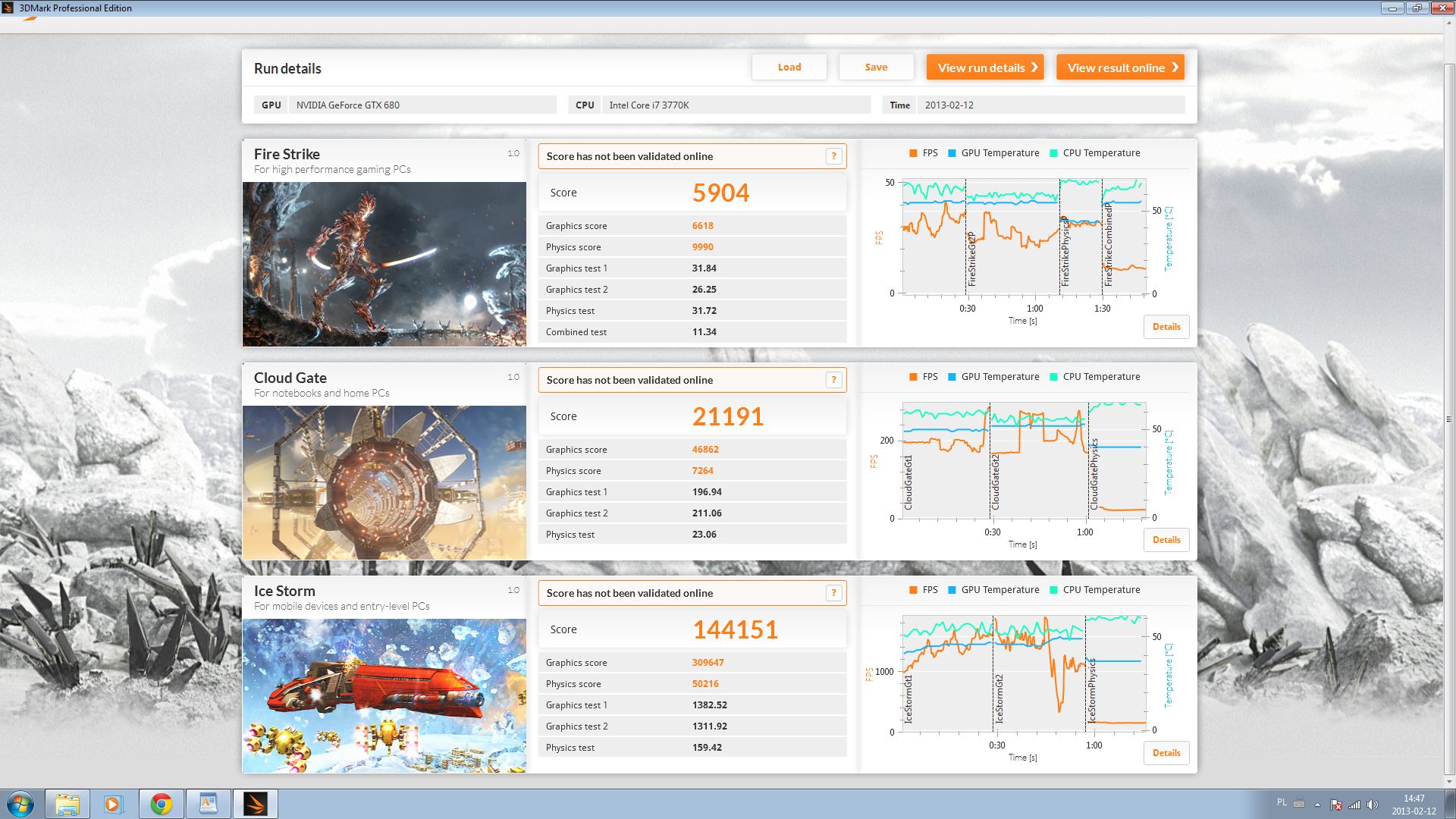1456x819 pixels.
Task: Launch the media player from the taskbar
Action: pos(114,804)
